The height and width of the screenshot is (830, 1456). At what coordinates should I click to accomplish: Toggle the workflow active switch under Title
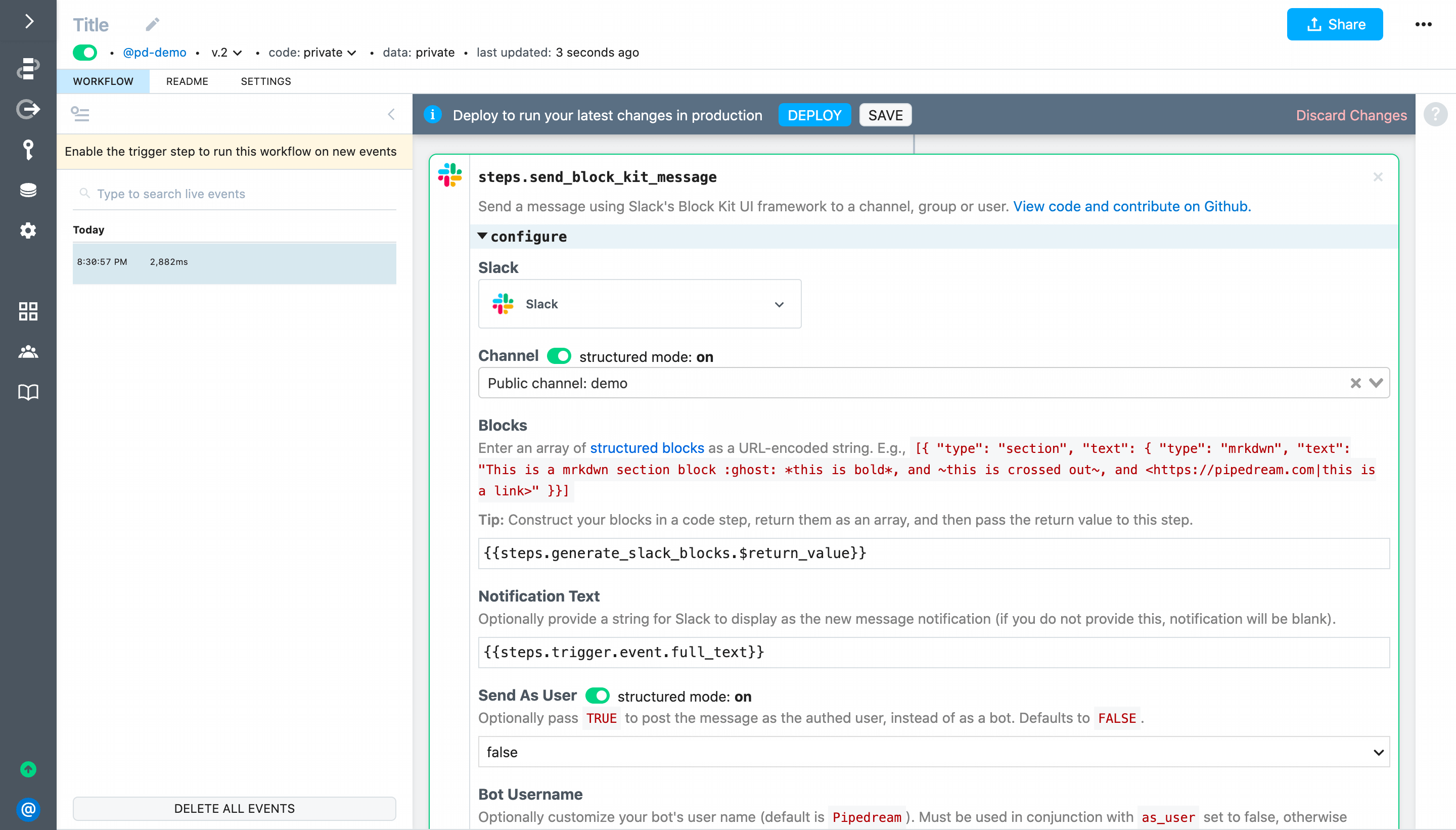(85, 53)
